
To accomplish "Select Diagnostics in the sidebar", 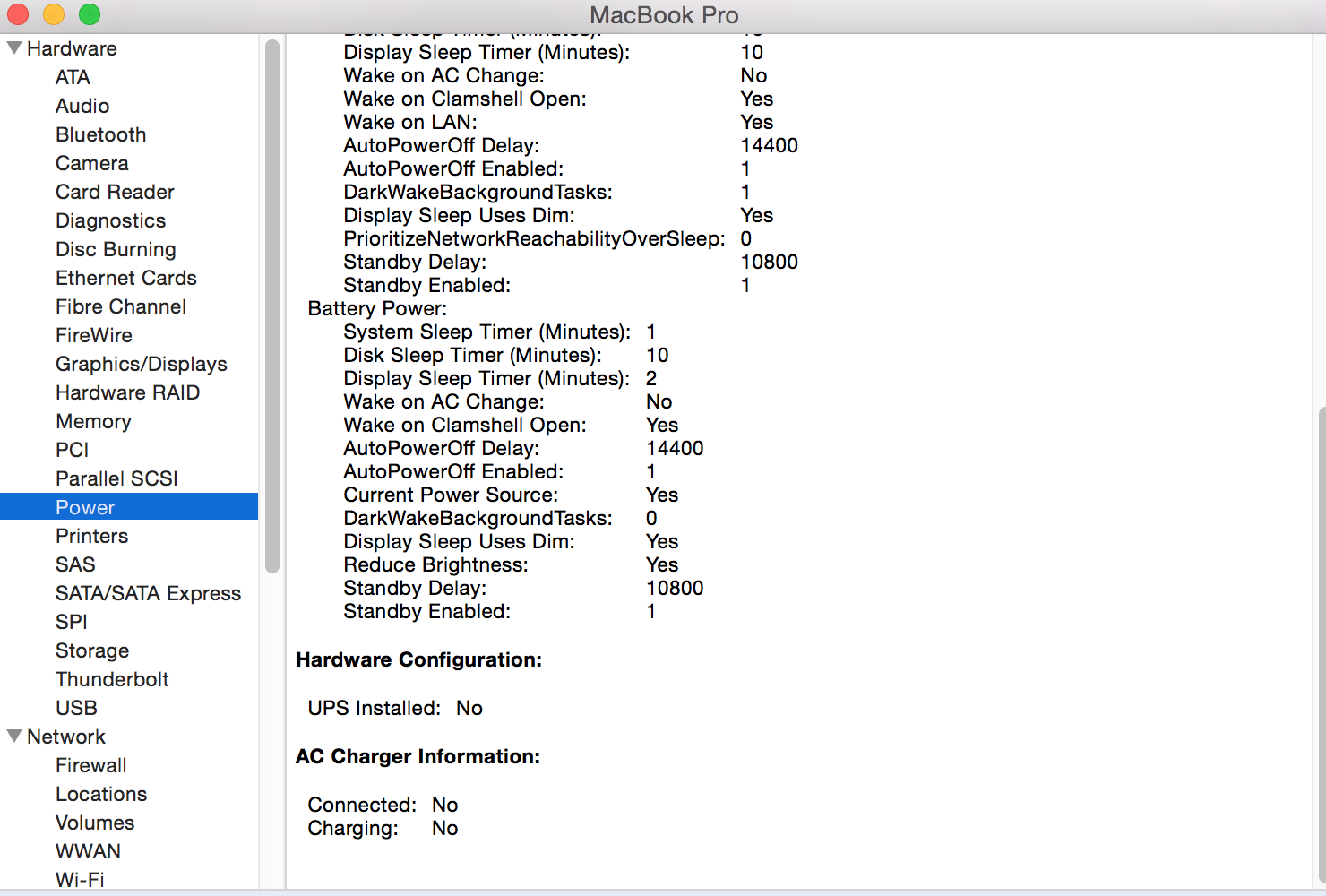I will point(110,220).
